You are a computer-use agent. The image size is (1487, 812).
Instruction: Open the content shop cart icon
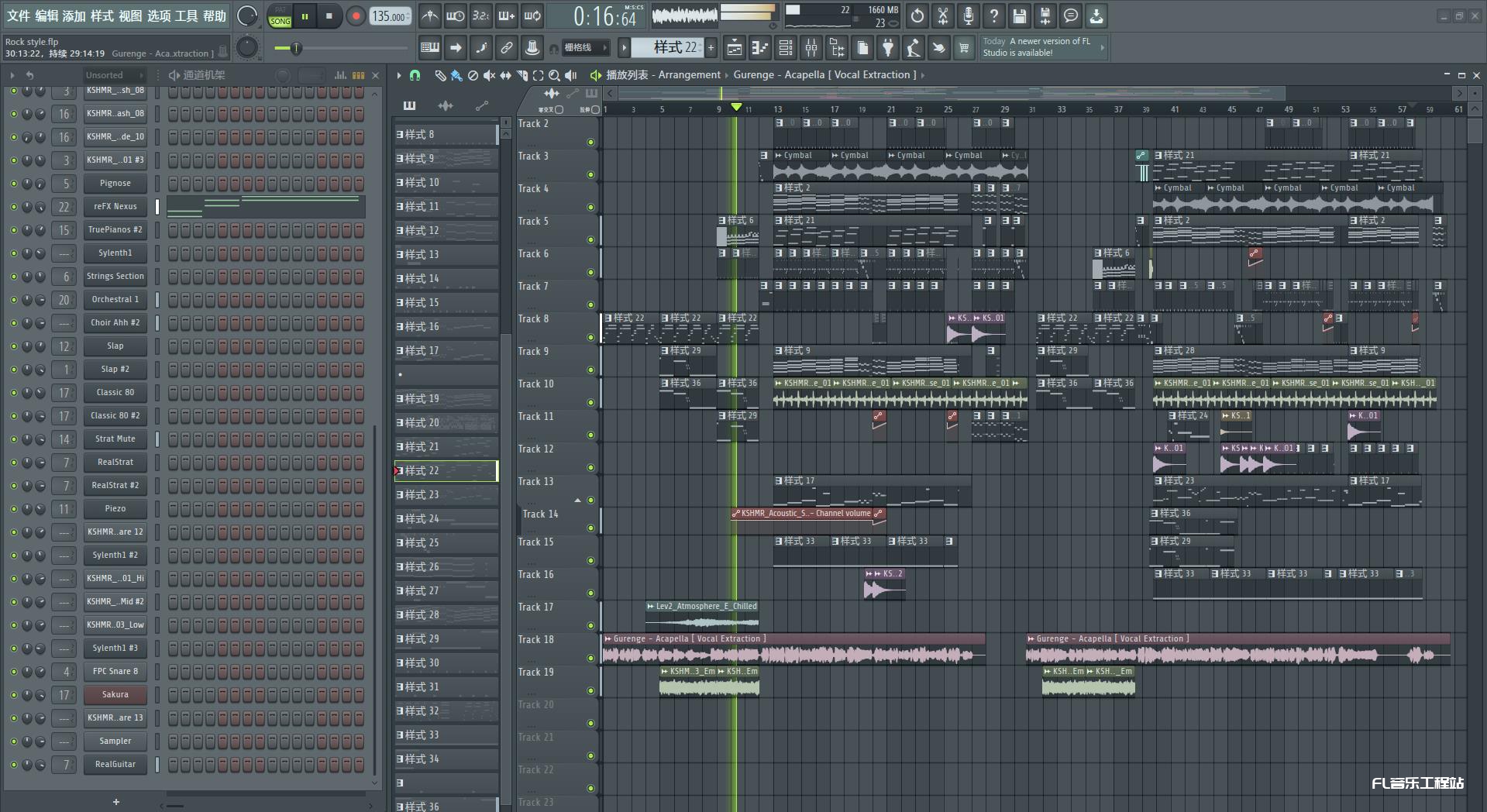point(964,48)
